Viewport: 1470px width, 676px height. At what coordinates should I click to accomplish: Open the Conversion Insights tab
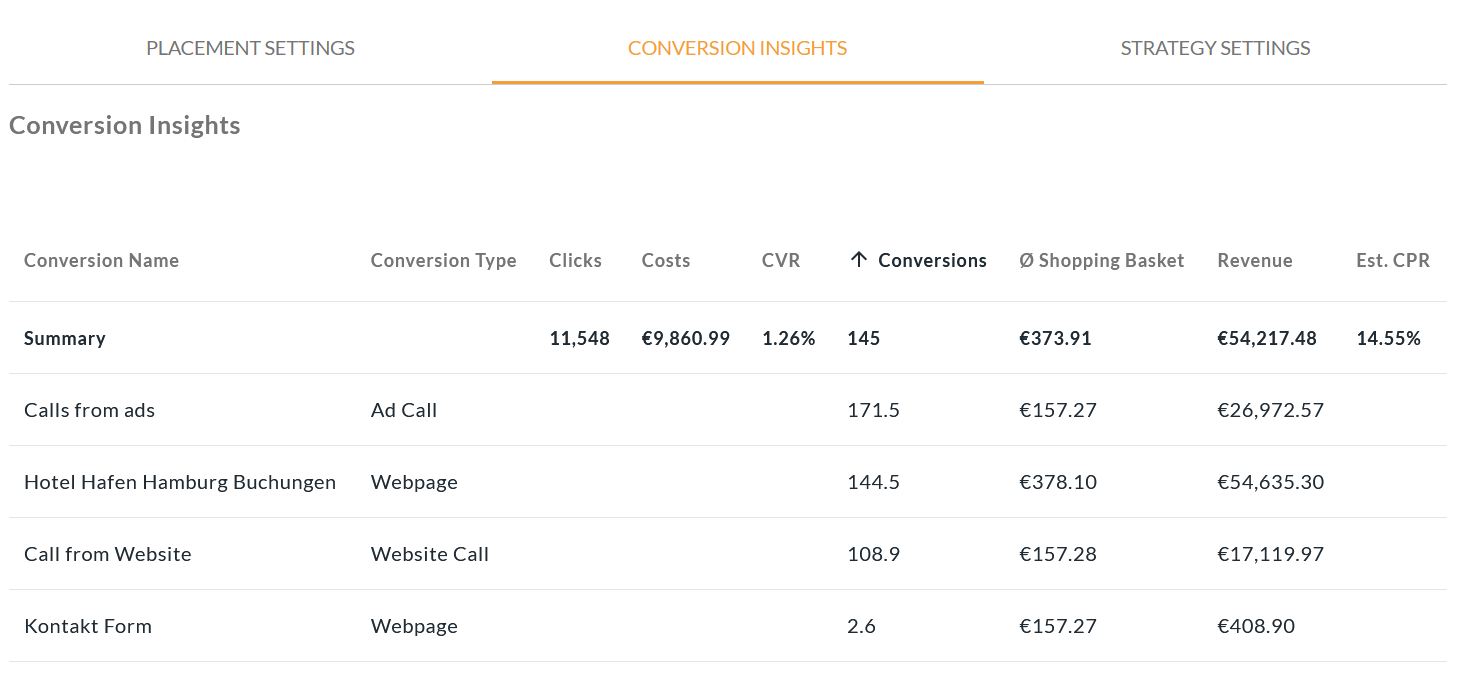coord(737,48)
